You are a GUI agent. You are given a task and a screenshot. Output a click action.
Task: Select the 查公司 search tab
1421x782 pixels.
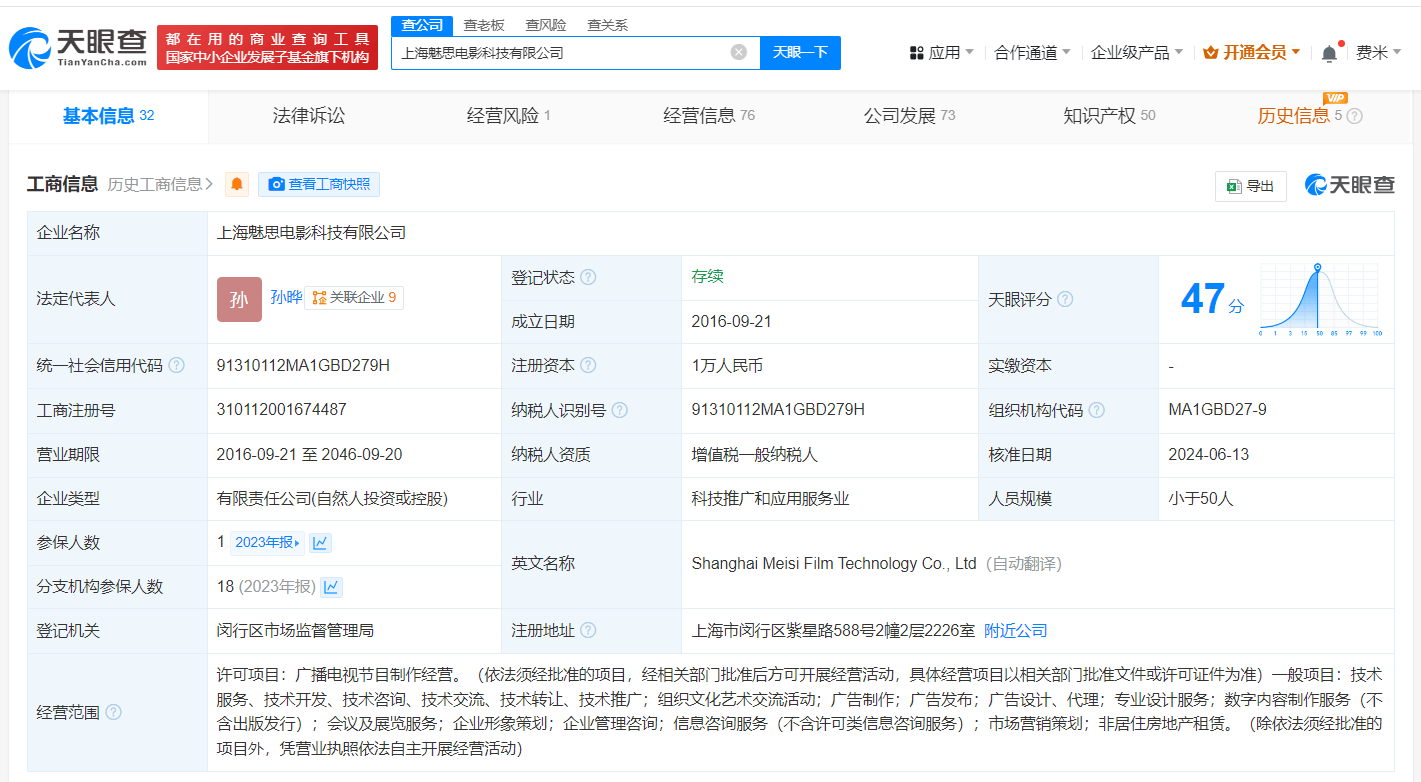(x=421, y=25)
